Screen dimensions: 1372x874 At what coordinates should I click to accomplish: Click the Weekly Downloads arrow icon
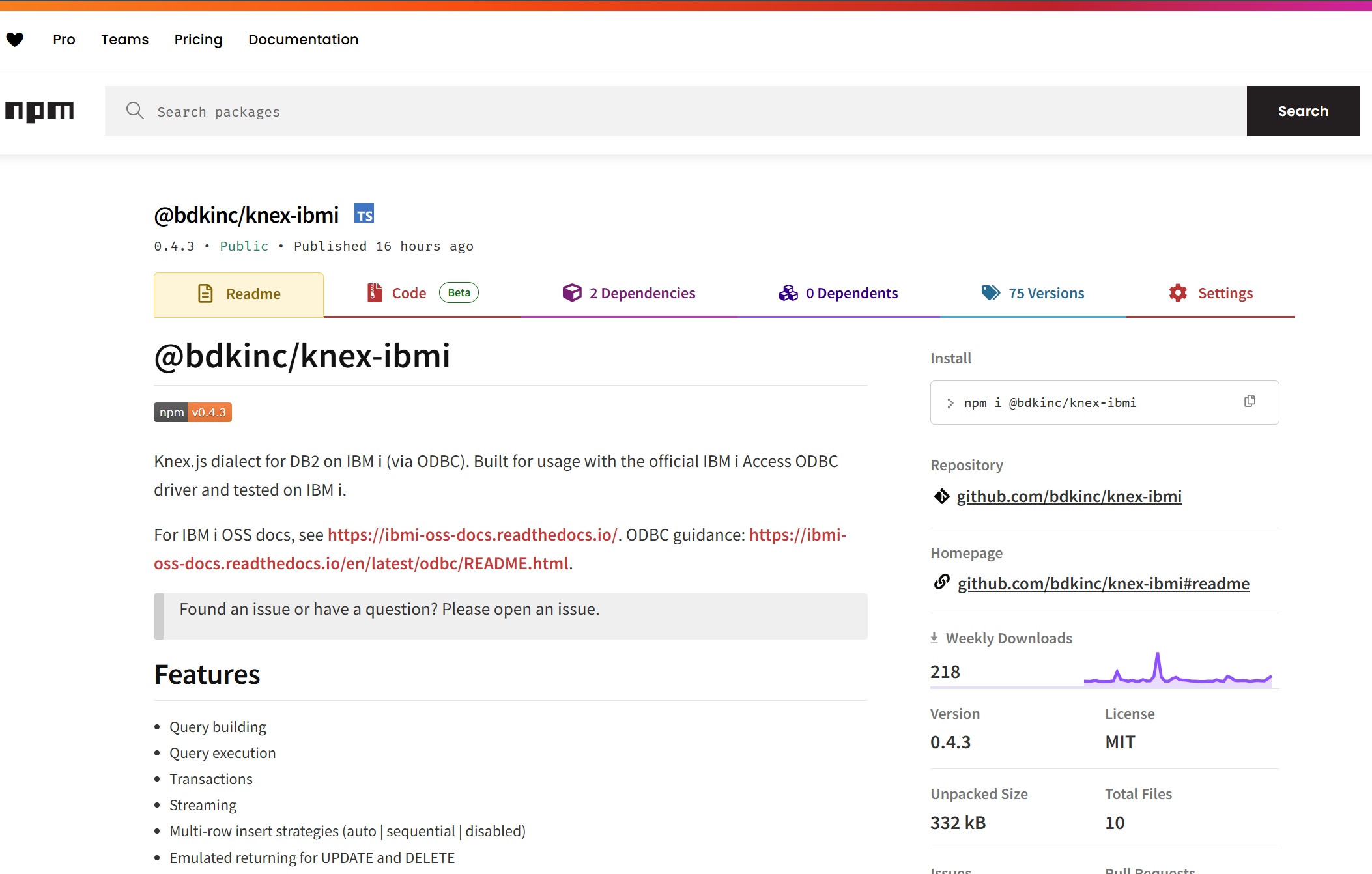[934, 637]
